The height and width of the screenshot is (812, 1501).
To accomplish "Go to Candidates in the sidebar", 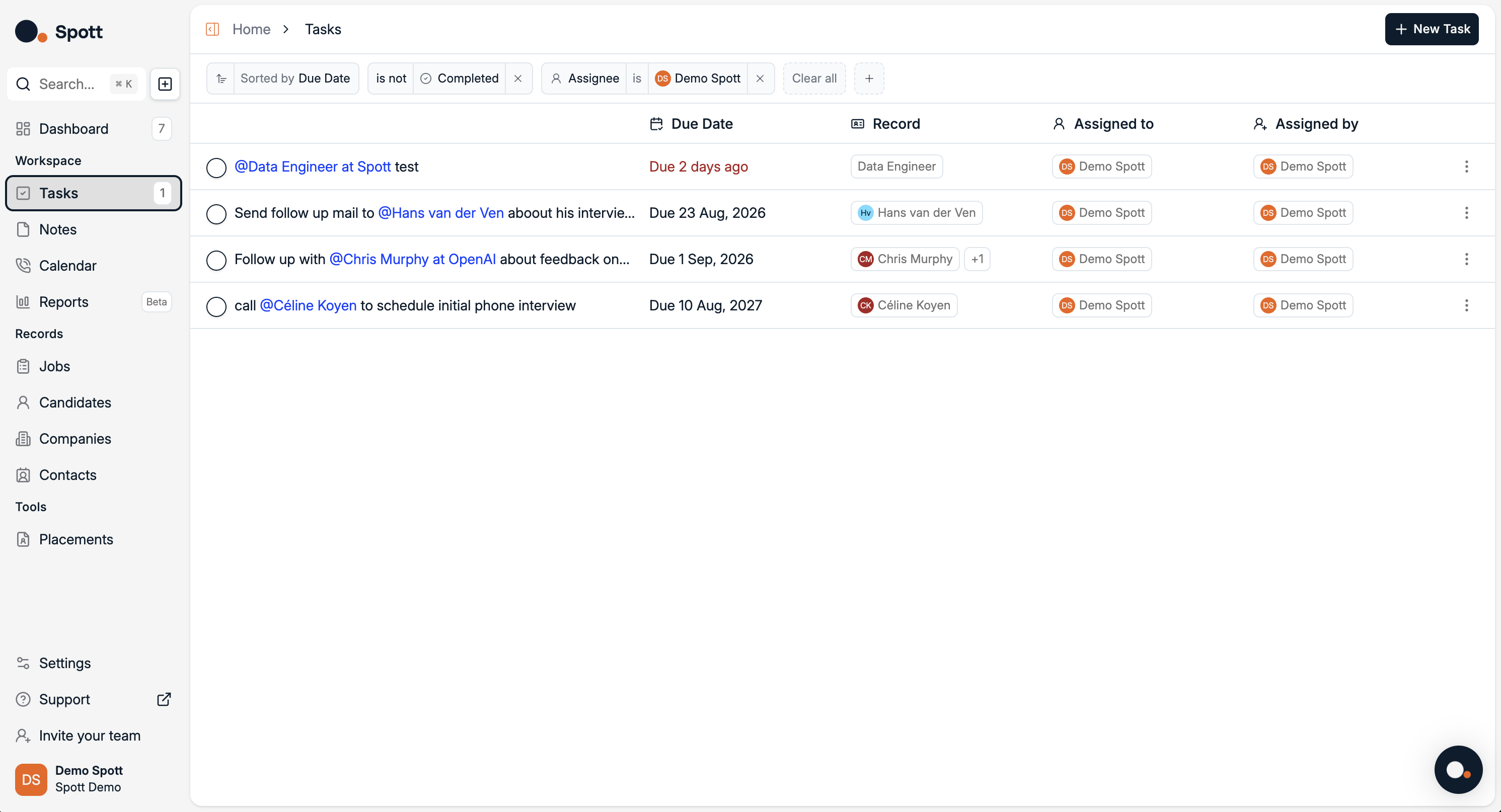I will 74,402.
